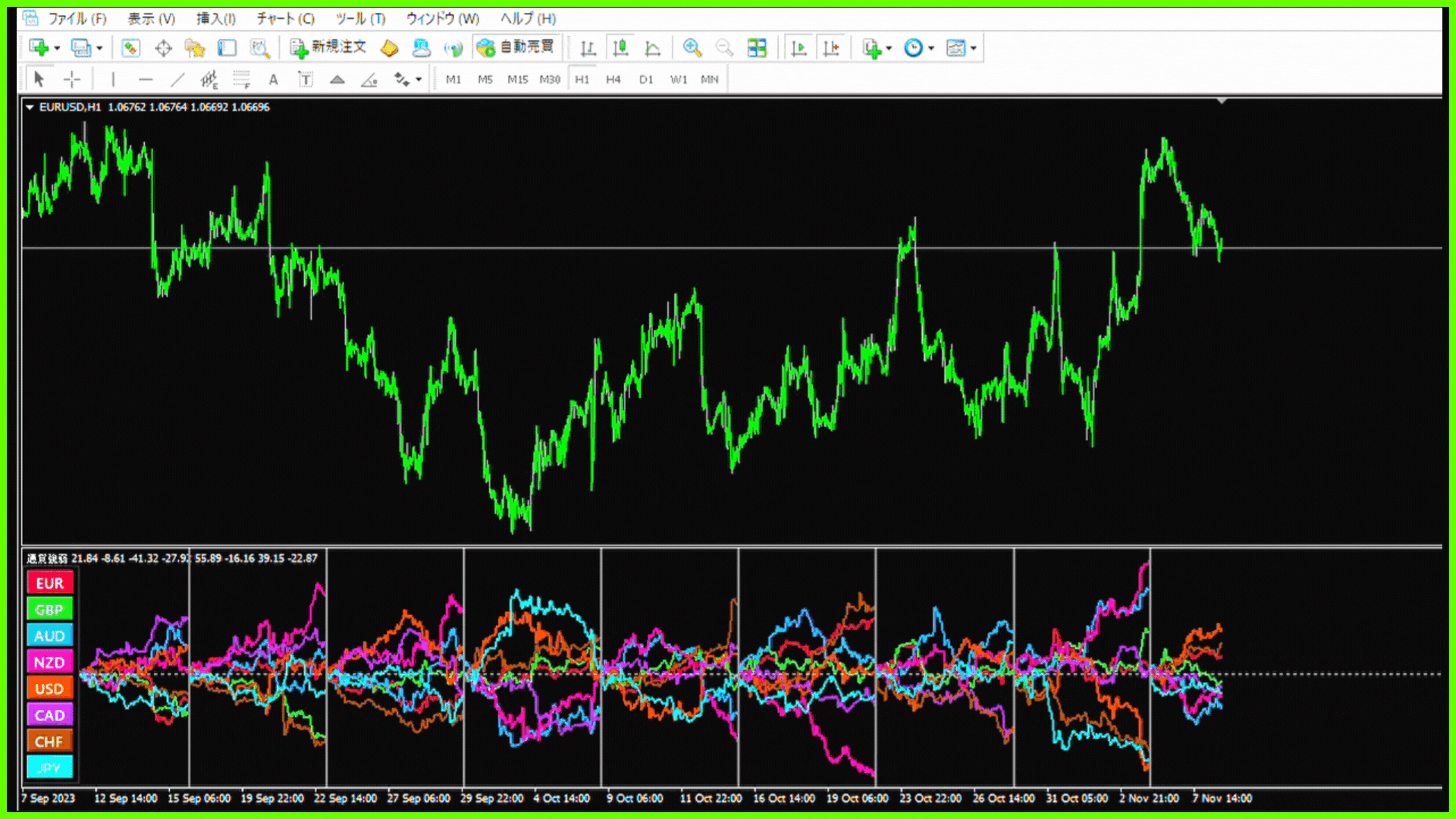1456x819 pixels.
Task: Toggle the chart shift button
Action: point(831,48)
